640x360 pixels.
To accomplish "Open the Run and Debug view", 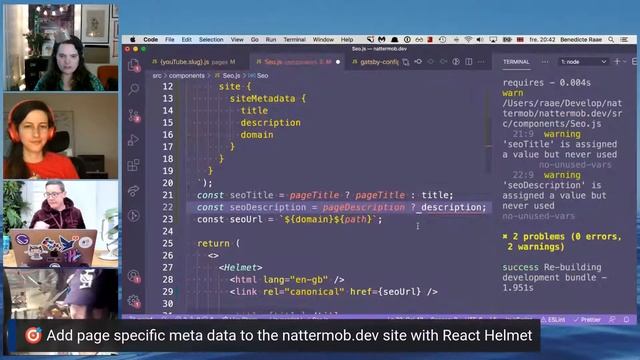I will [x=133, y=140].
